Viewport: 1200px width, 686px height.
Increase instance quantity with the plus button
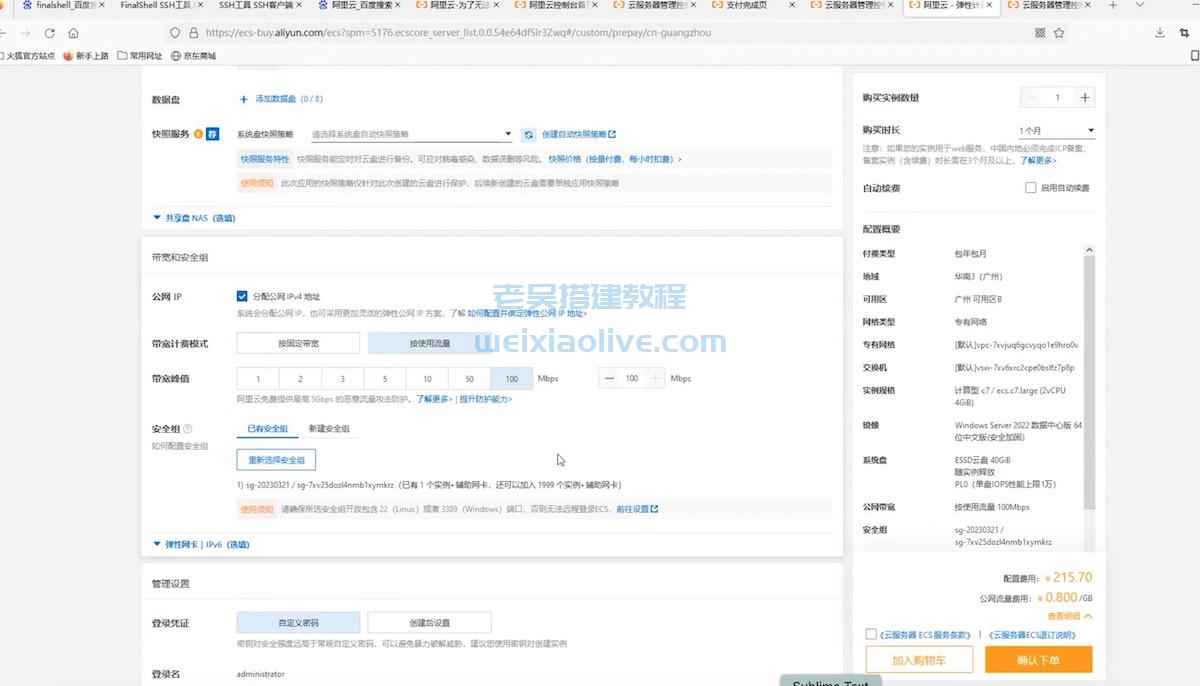[1085, 98]
